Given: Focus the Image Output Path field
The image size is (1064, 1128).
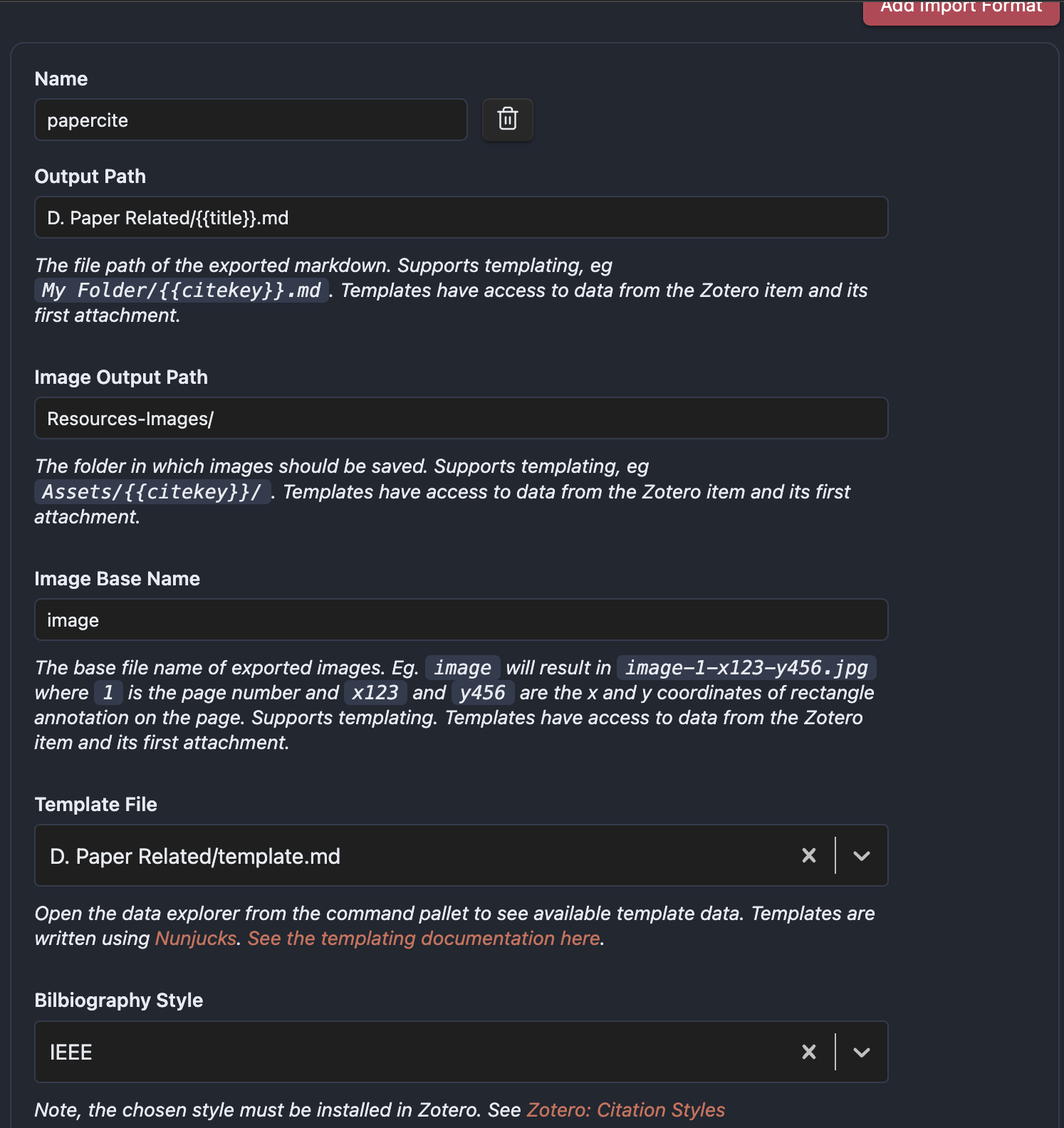Looking at the screenshot, I should click(461, 419).
